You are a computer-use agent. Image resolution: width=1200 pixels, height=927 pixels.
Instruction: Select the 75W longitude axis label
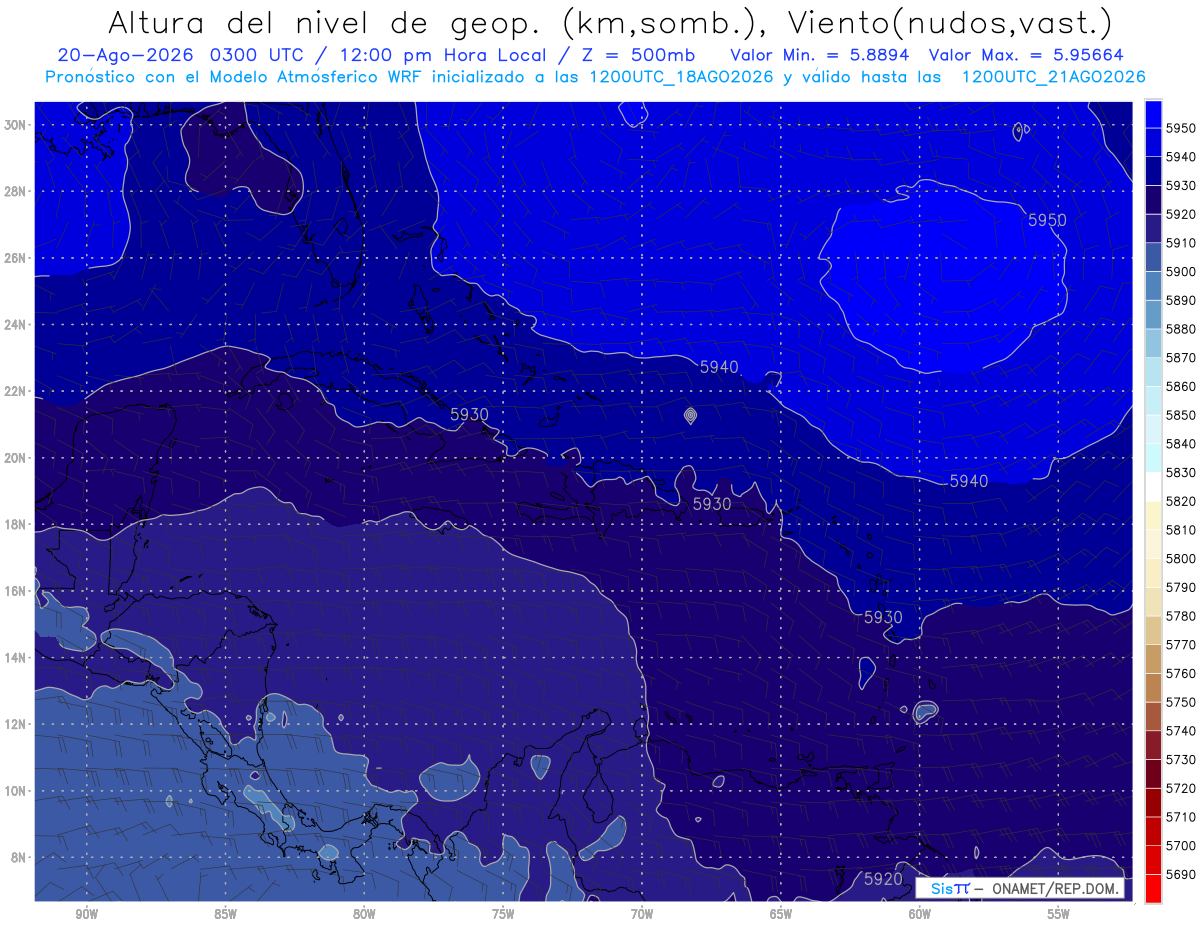(503, 914)
